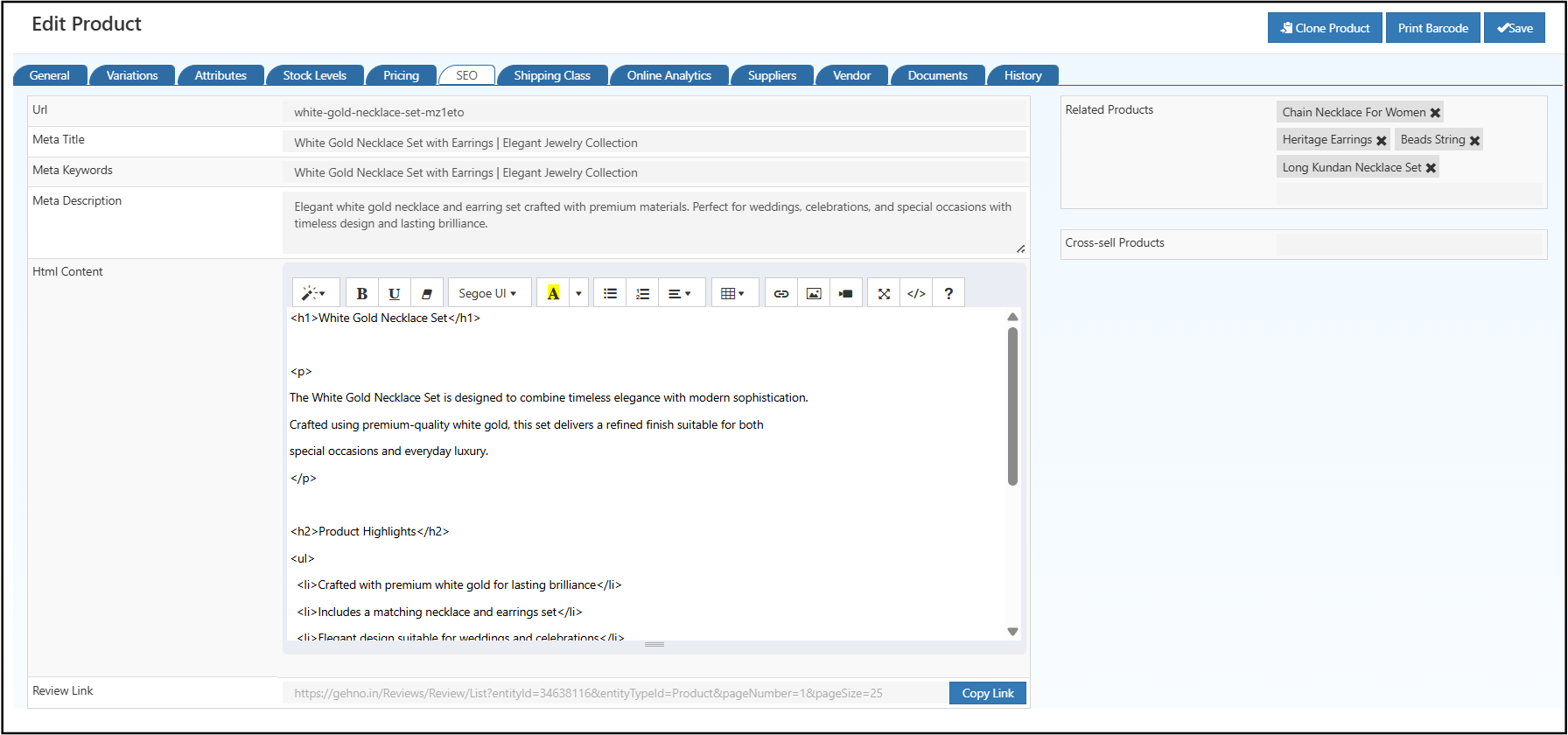The width and height of the screenshot is (1568, 735).
Task: Open the text color dropdown arrow
Action: click(x=578, y=293)
